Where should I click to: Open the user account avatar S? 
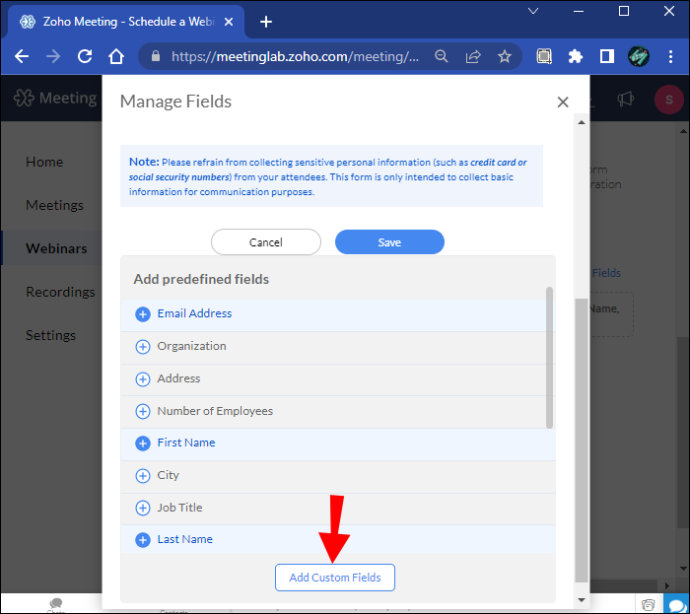(668, 99)
